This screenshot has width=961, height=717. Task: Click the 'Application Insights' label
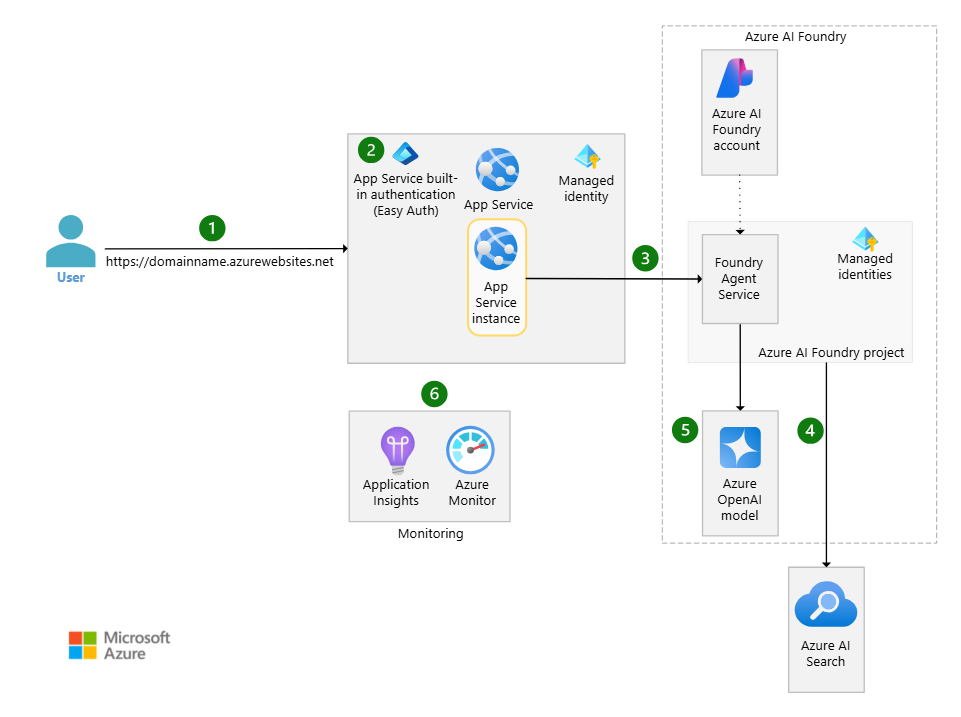(x=396, y=492)
